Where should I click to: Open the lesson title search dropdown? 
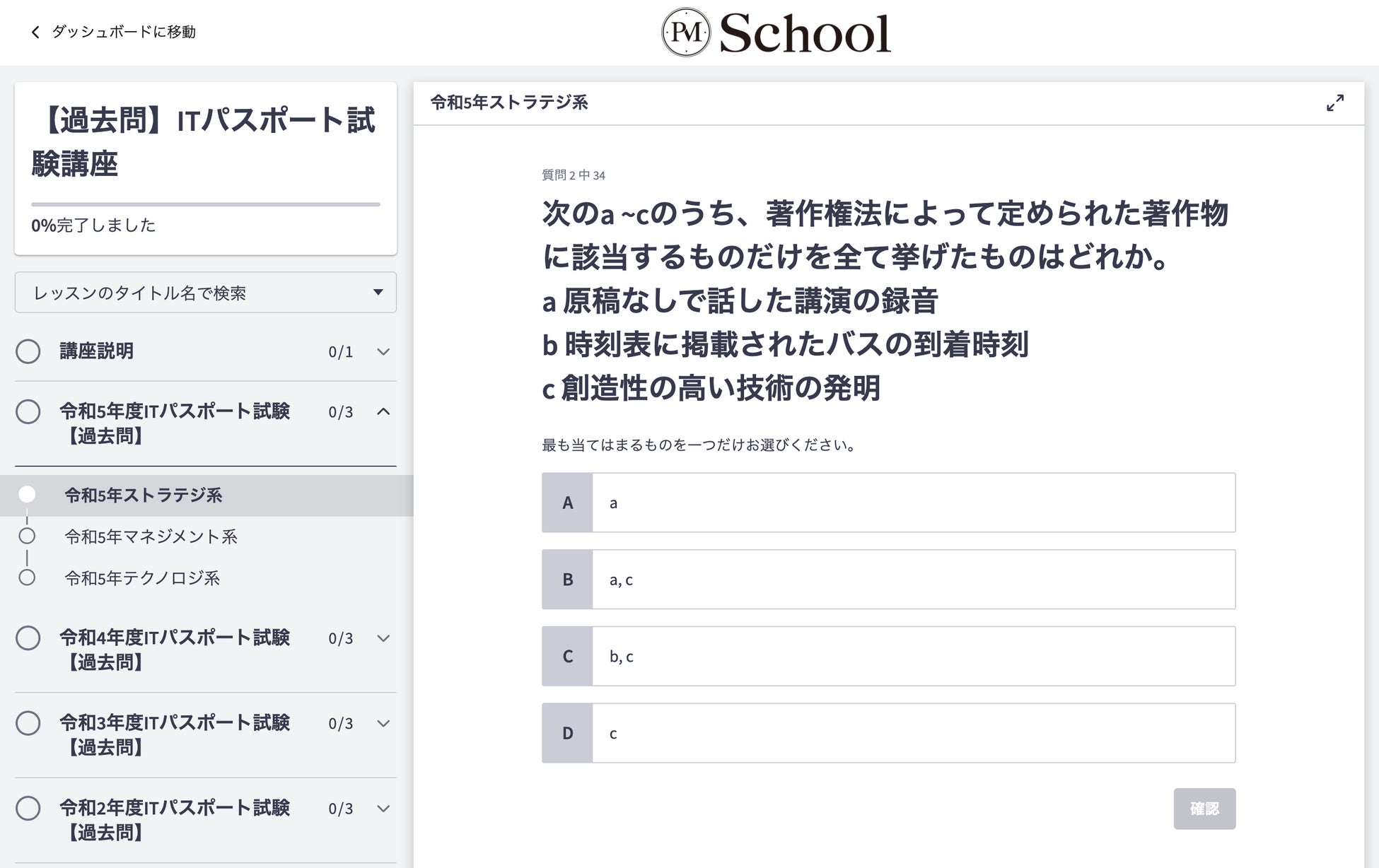pos(205,293)
